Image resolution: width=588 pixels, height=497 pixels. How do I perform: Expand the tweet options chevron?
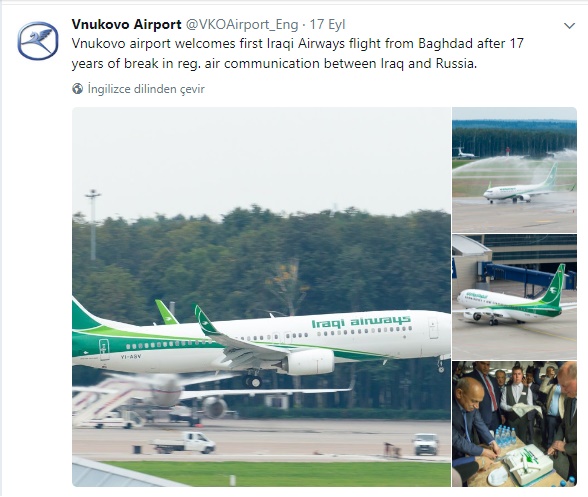(x=569, y=26)
